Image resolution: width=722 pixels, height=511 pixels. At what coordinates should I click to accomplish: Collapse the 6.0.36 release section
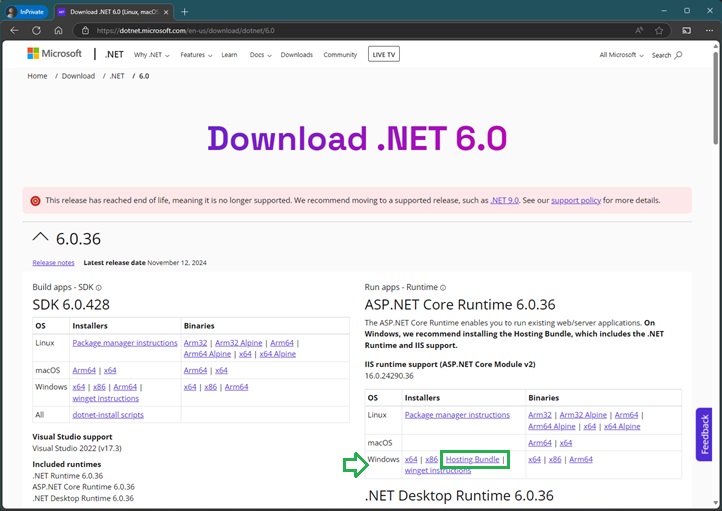click(x=41, y=238)
